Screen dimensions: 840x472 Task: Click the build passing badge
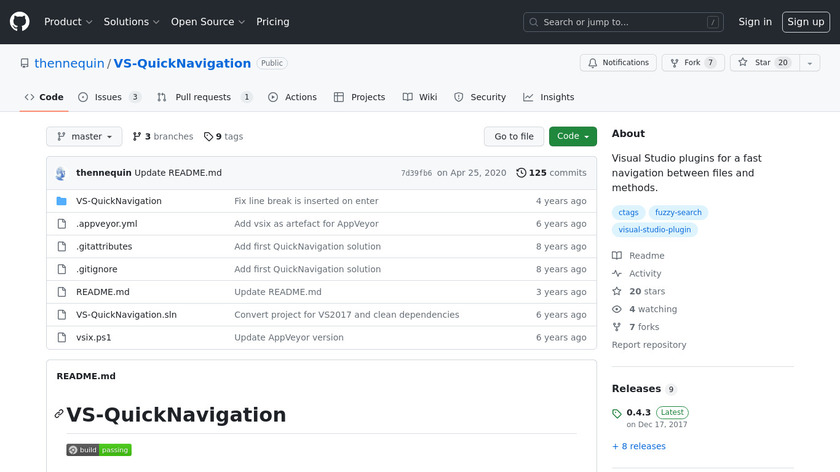pos(99,450)
